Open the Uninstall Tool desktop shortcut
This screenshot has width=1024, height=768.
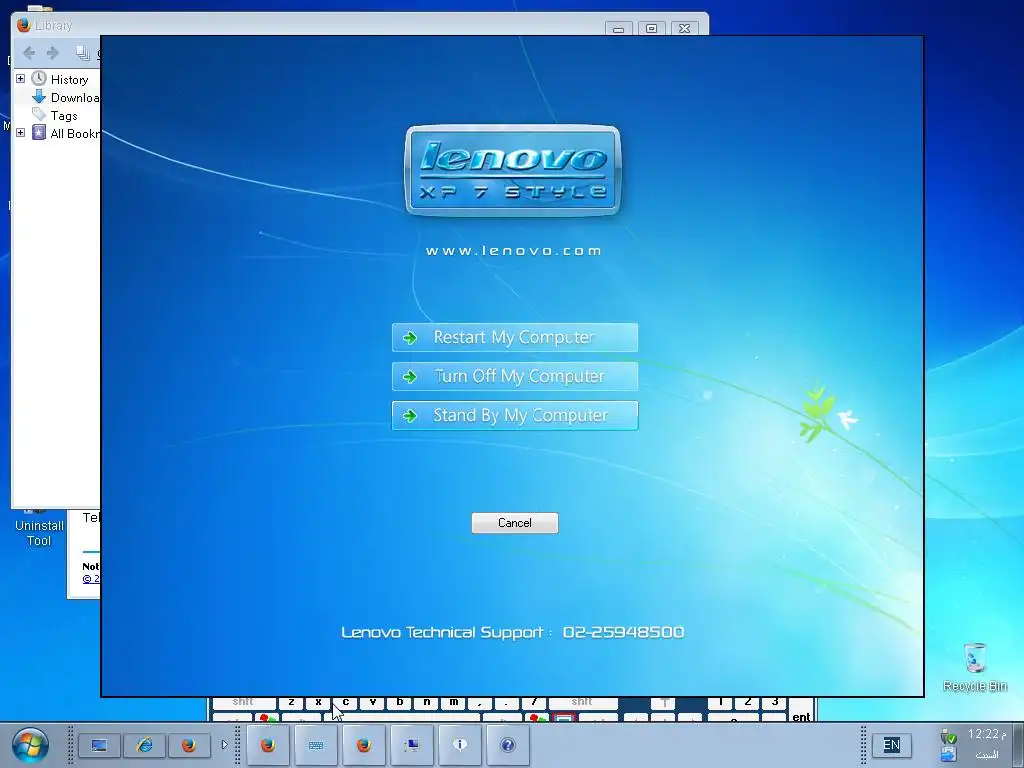click(x=39, y=529)
